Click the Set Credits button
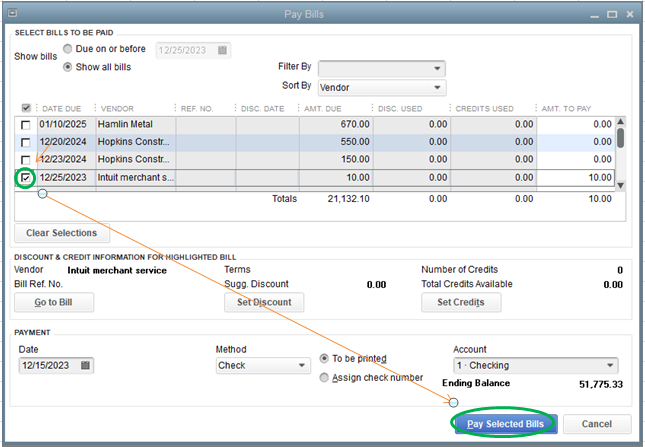645x447 pixels. click(461, 302)
